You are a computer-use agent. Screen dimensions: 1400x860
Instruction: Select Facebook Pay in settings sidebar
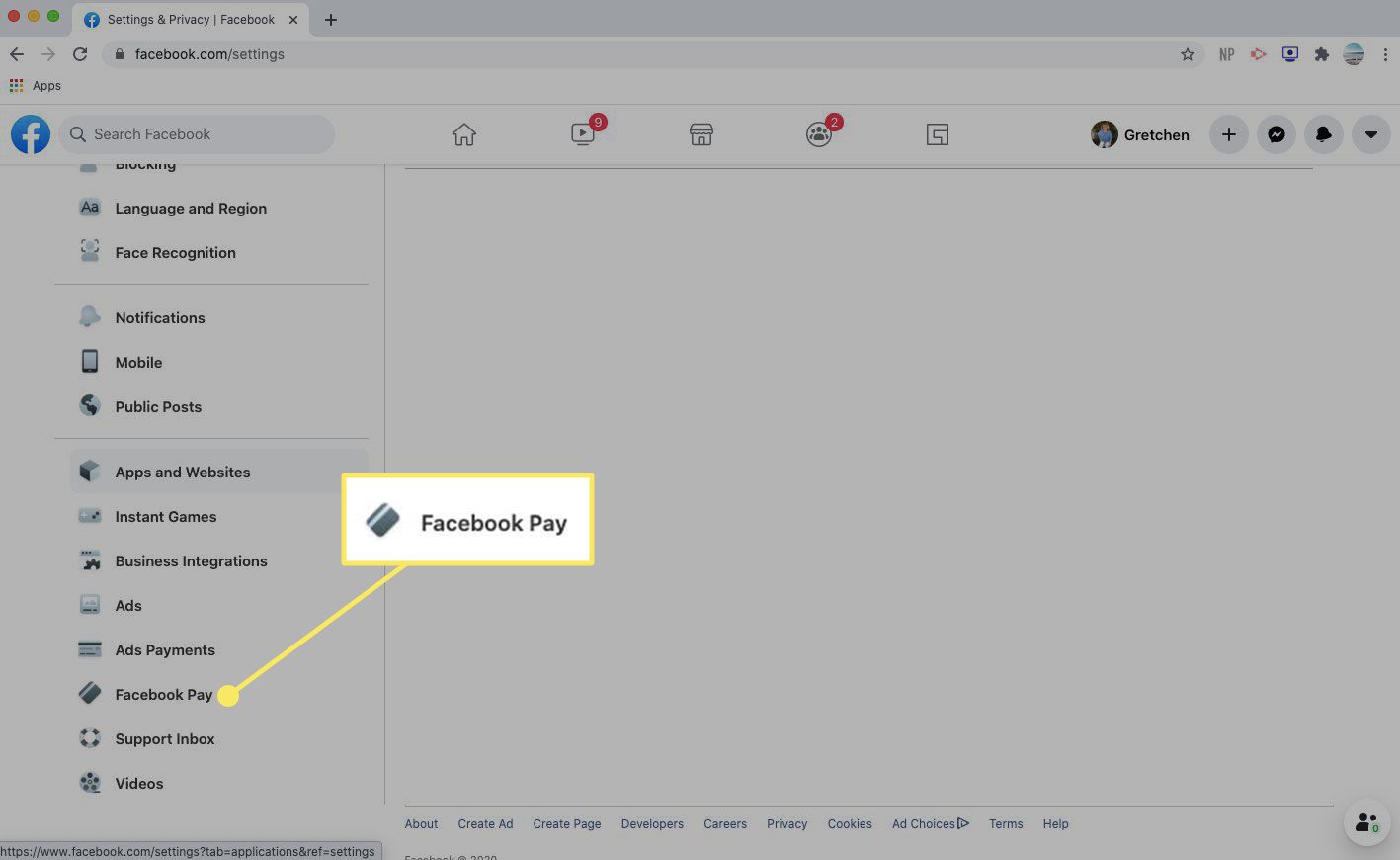tap(163, 695)
